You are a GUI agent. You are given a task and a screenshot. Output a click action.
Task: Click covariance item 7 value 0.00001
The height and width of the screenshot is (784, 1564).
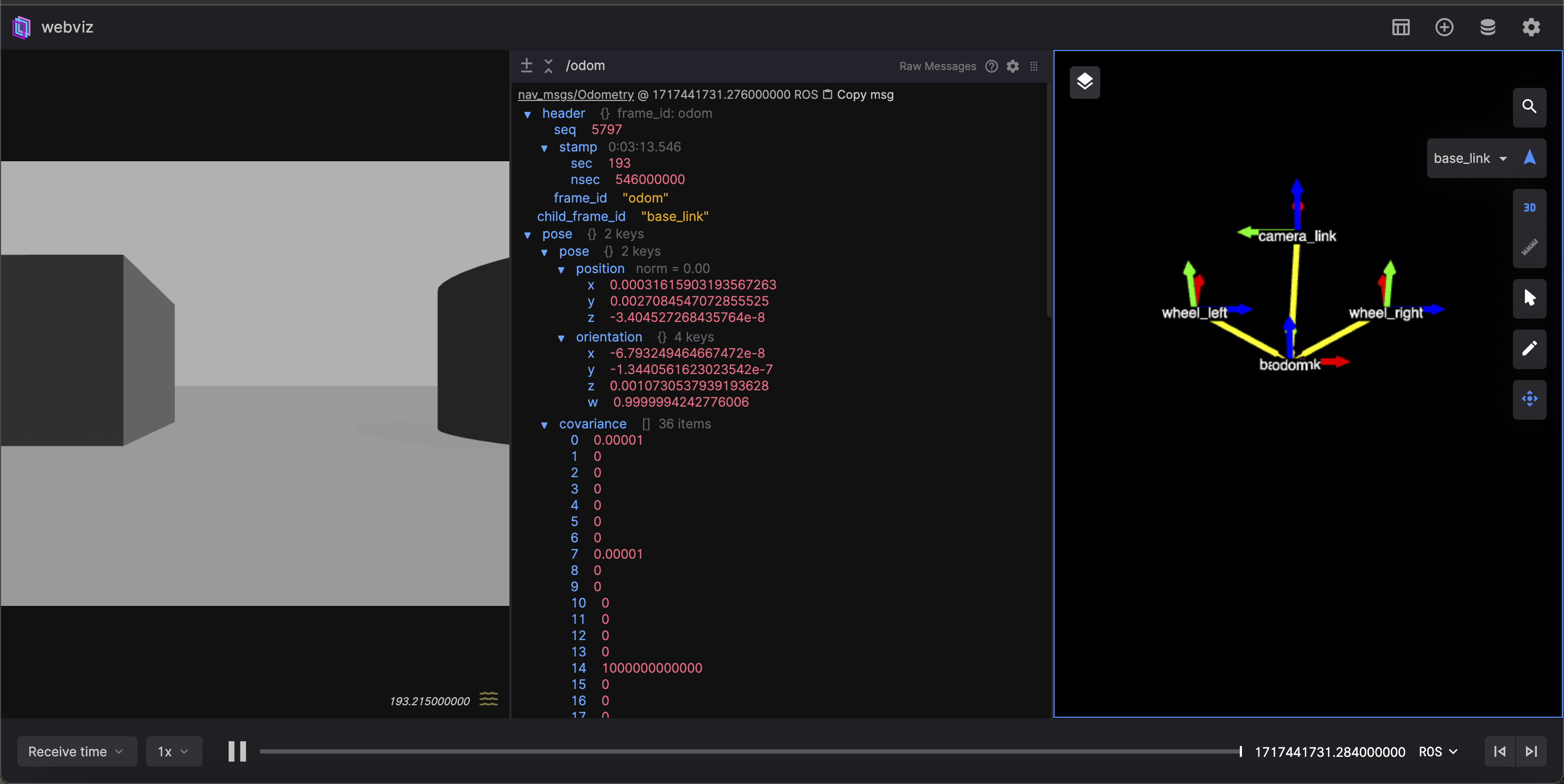point(618,553)
